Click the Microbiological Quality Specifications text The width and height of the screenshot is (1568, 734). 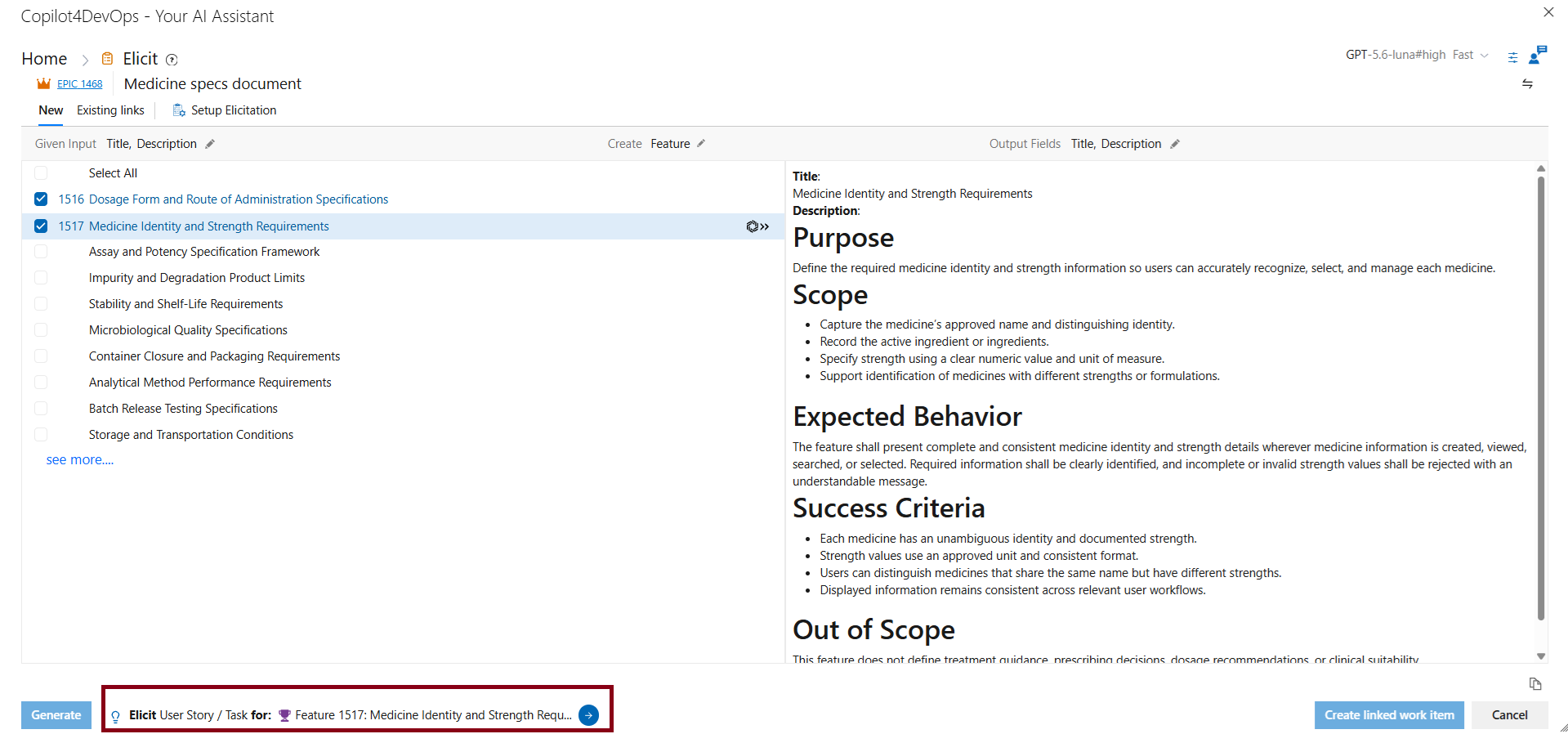[x=188, y=330]
